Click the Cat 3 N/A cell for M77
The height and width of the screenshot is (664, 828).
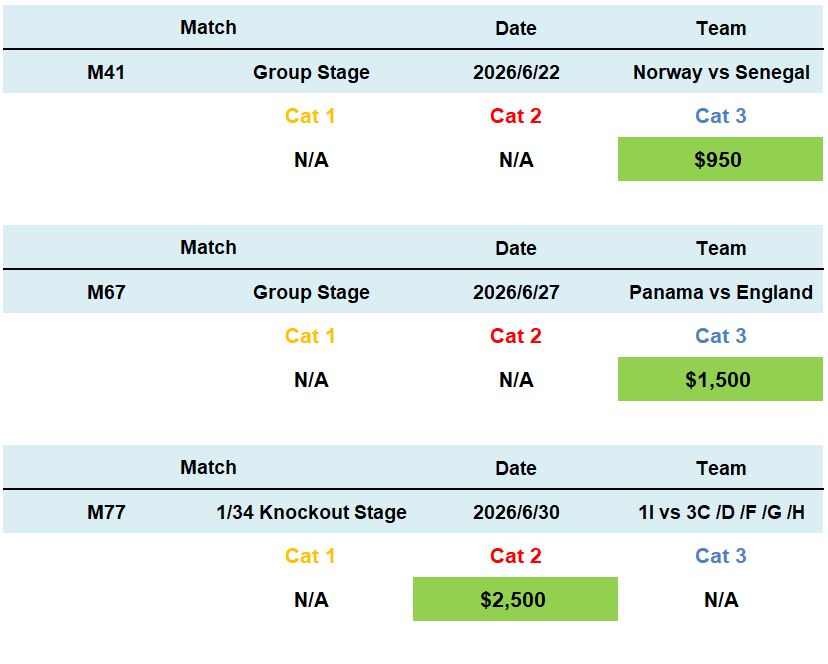721,600
